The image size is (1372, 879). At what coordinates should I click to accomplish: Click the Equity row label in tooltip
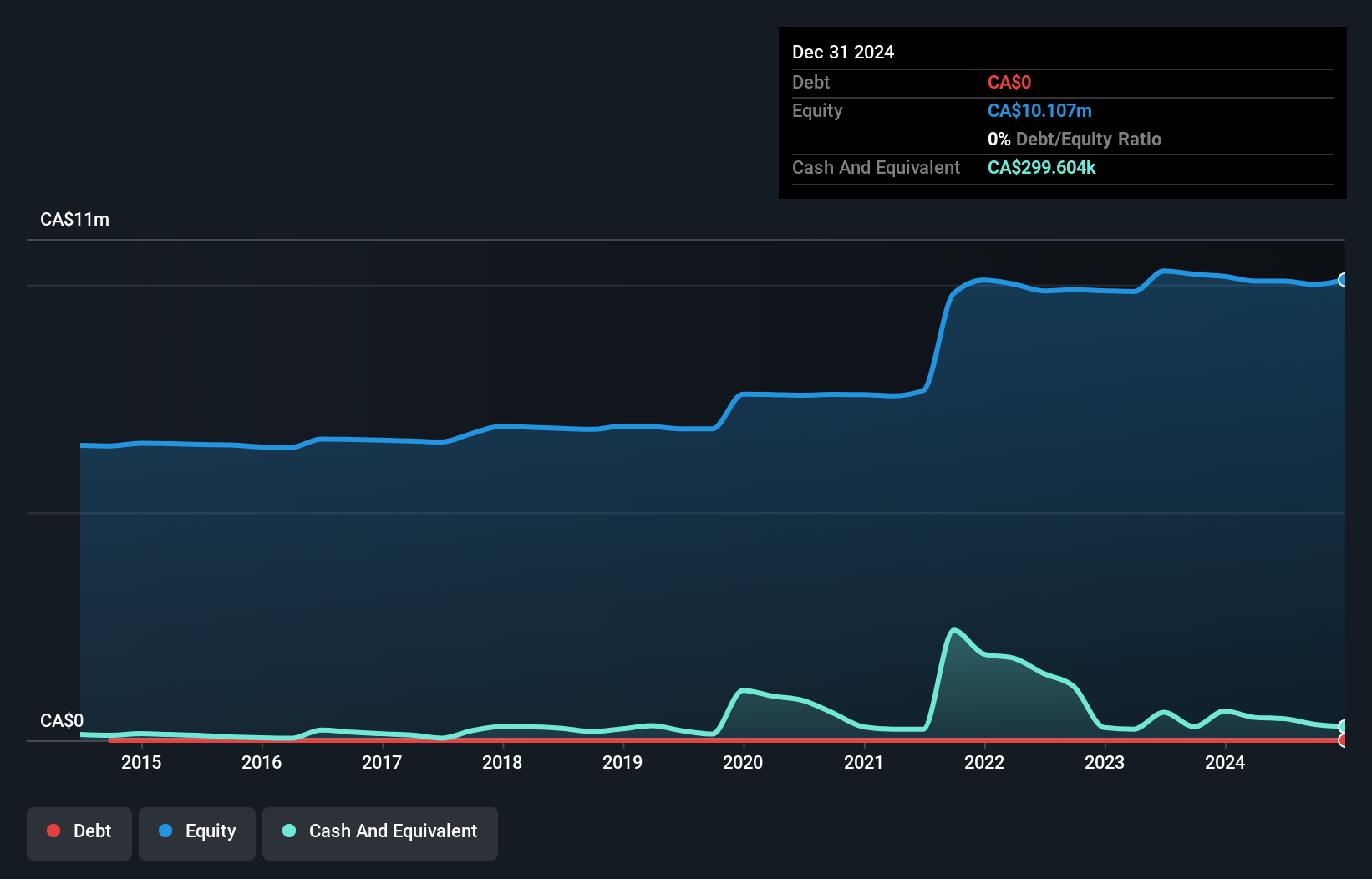pyautogui.click(x=817, y=111)
